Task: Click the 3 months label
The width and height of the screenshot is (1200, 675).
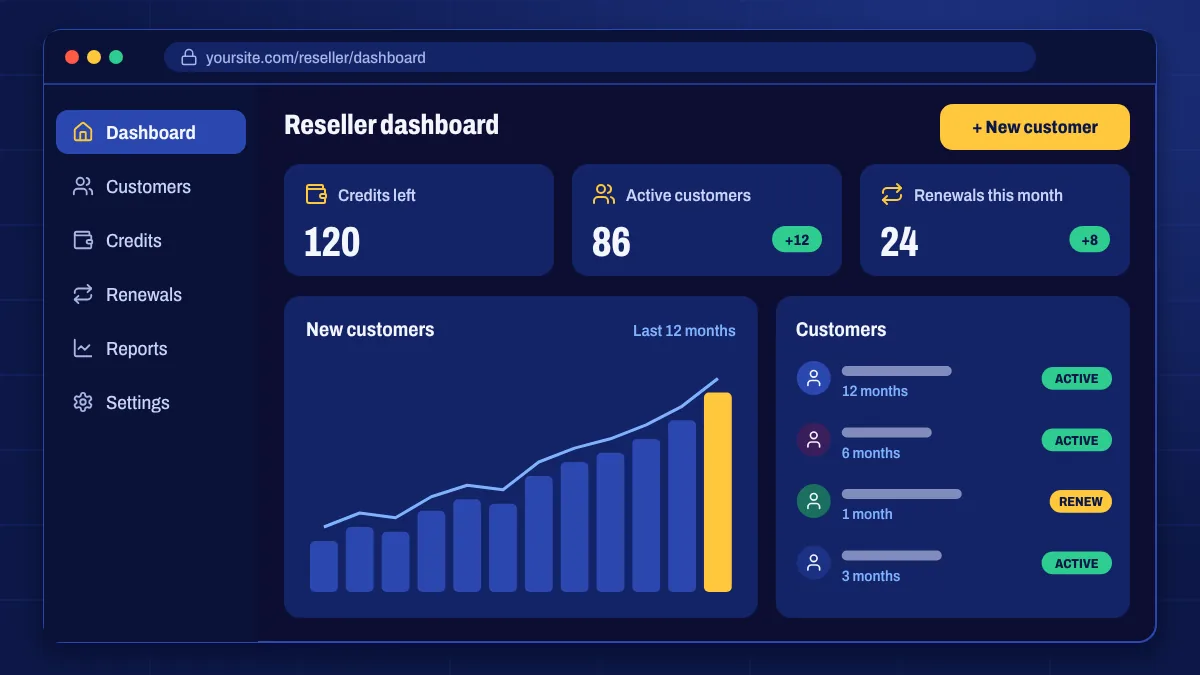Action: click(x=871, y=576)
